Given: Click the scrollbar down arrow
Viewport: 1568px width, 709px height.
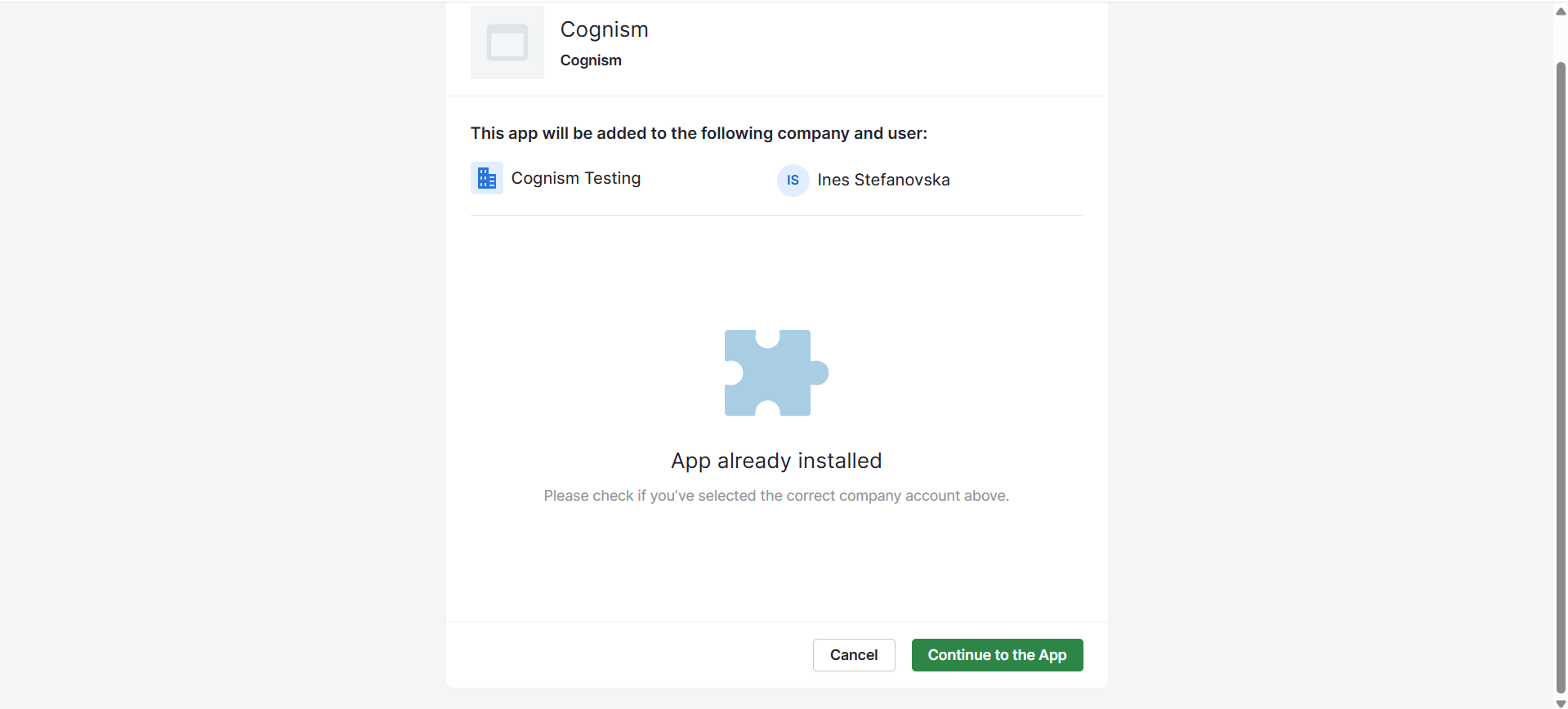Looking at the screenshot, I should tap(1561, 703).
